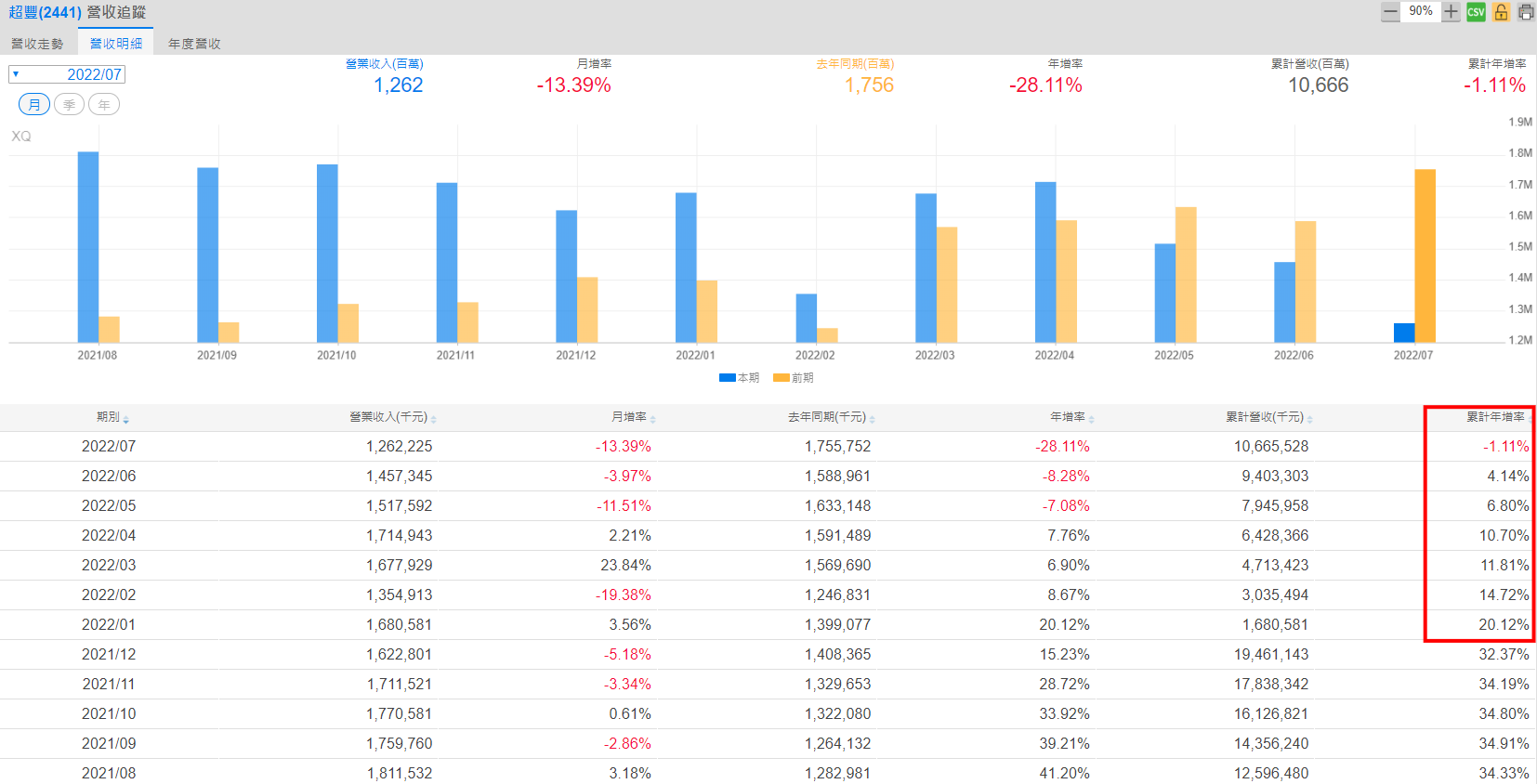
Task: Click the orange unlock padlock icon
Action: (1501, 12)
